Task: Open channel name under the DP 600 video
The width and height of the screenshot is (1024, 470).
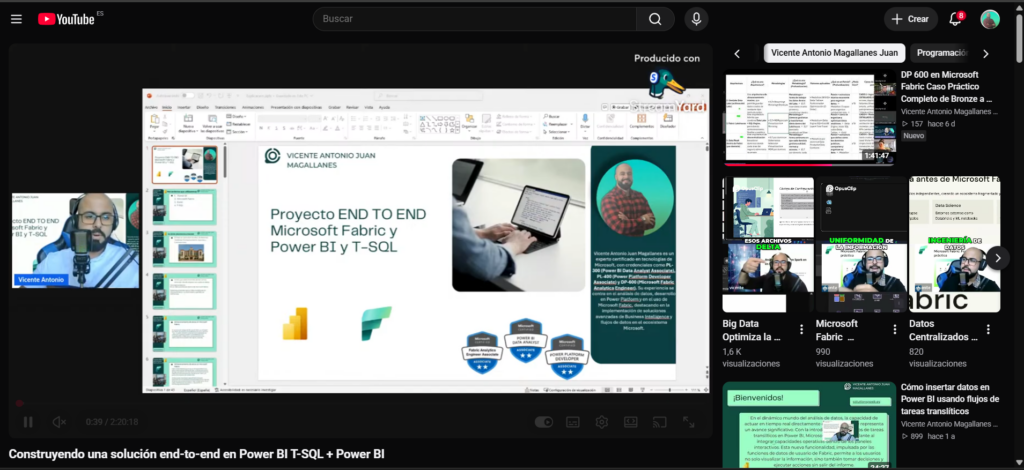Action: pyautogui.click(x=948, y=112)
